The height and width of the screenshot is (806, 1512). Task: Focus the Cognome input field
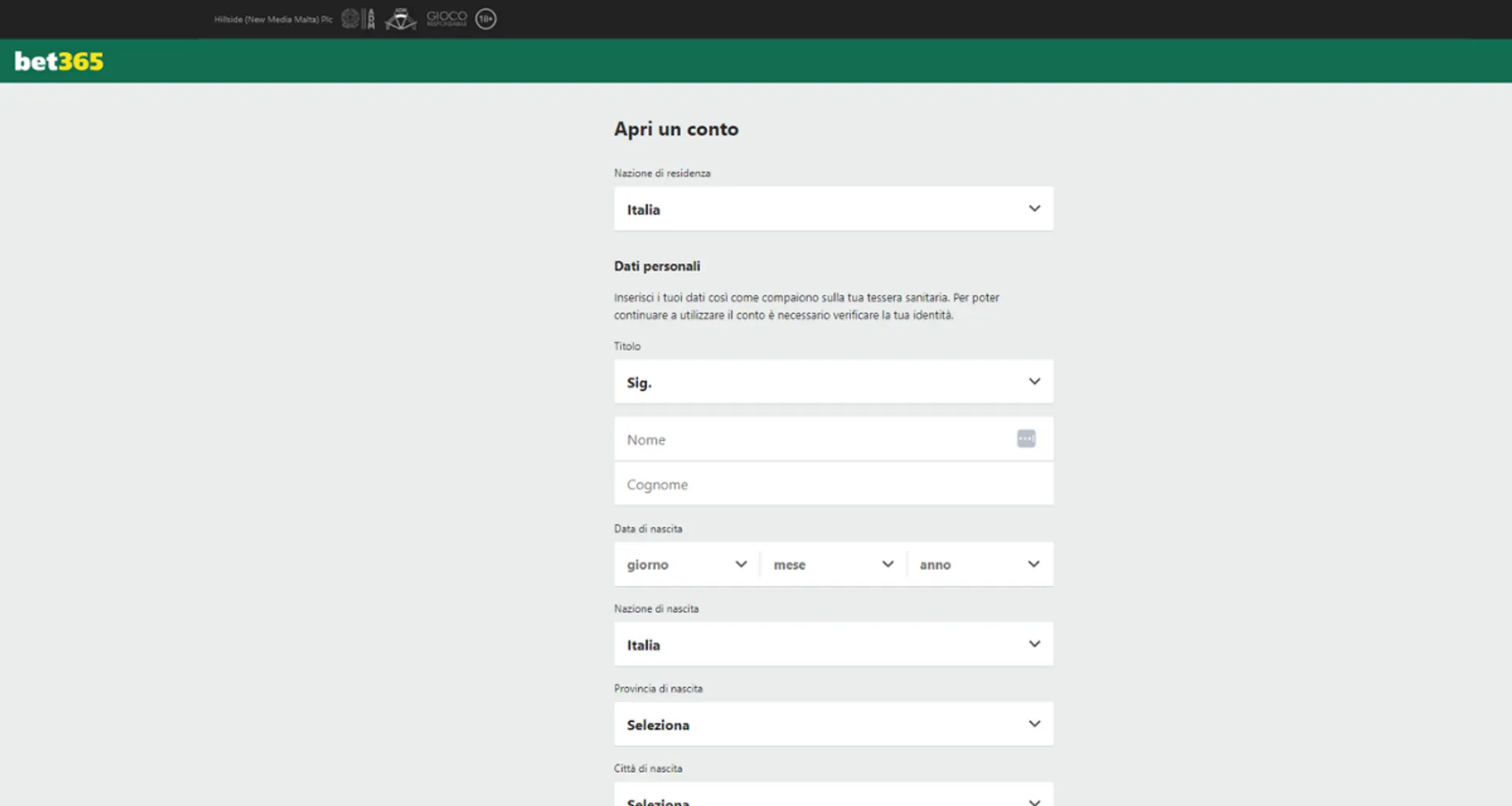click(833, 484)
